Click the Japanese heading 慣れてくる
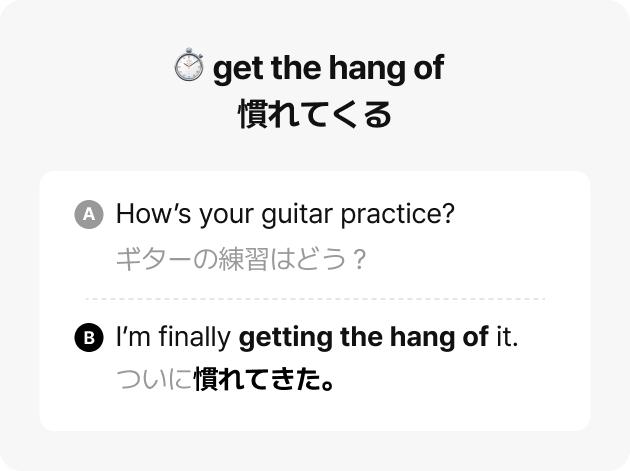Image resolution: width=630 pixels, height=471 pixels. point(315,115)
